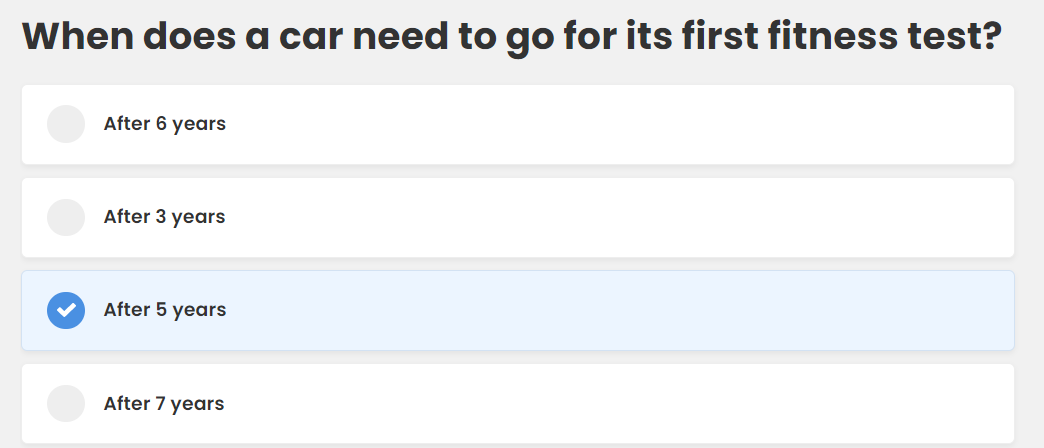Click the question heading about first fitness test
This screenshot has height=448, width=1044.
coord(511,36)
